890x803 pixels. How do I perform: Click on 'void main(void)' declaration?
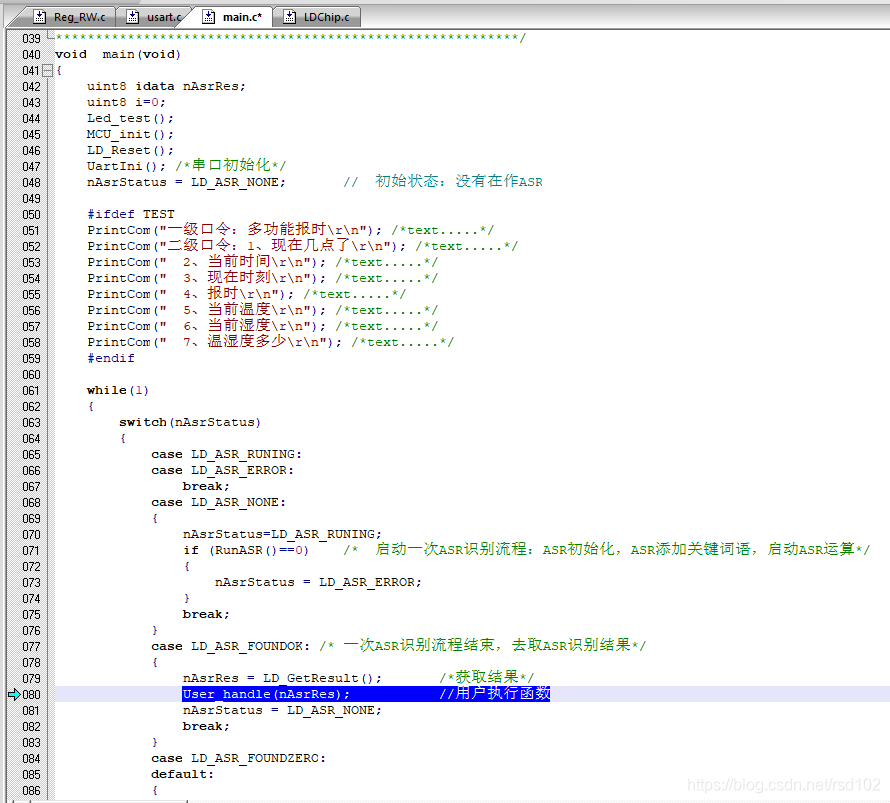click(x=117, y=54)
